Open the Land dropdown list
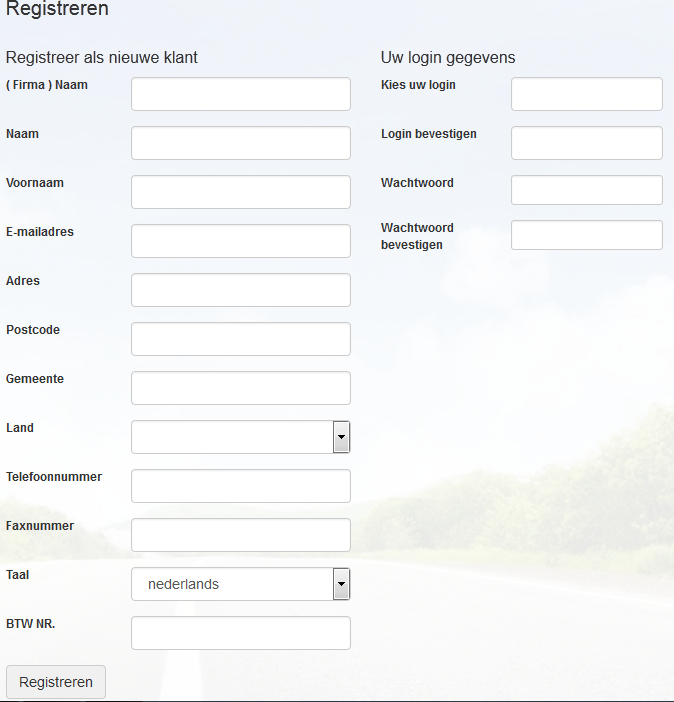This screenshot has height=702, width=674. click(x=240, y=437)
